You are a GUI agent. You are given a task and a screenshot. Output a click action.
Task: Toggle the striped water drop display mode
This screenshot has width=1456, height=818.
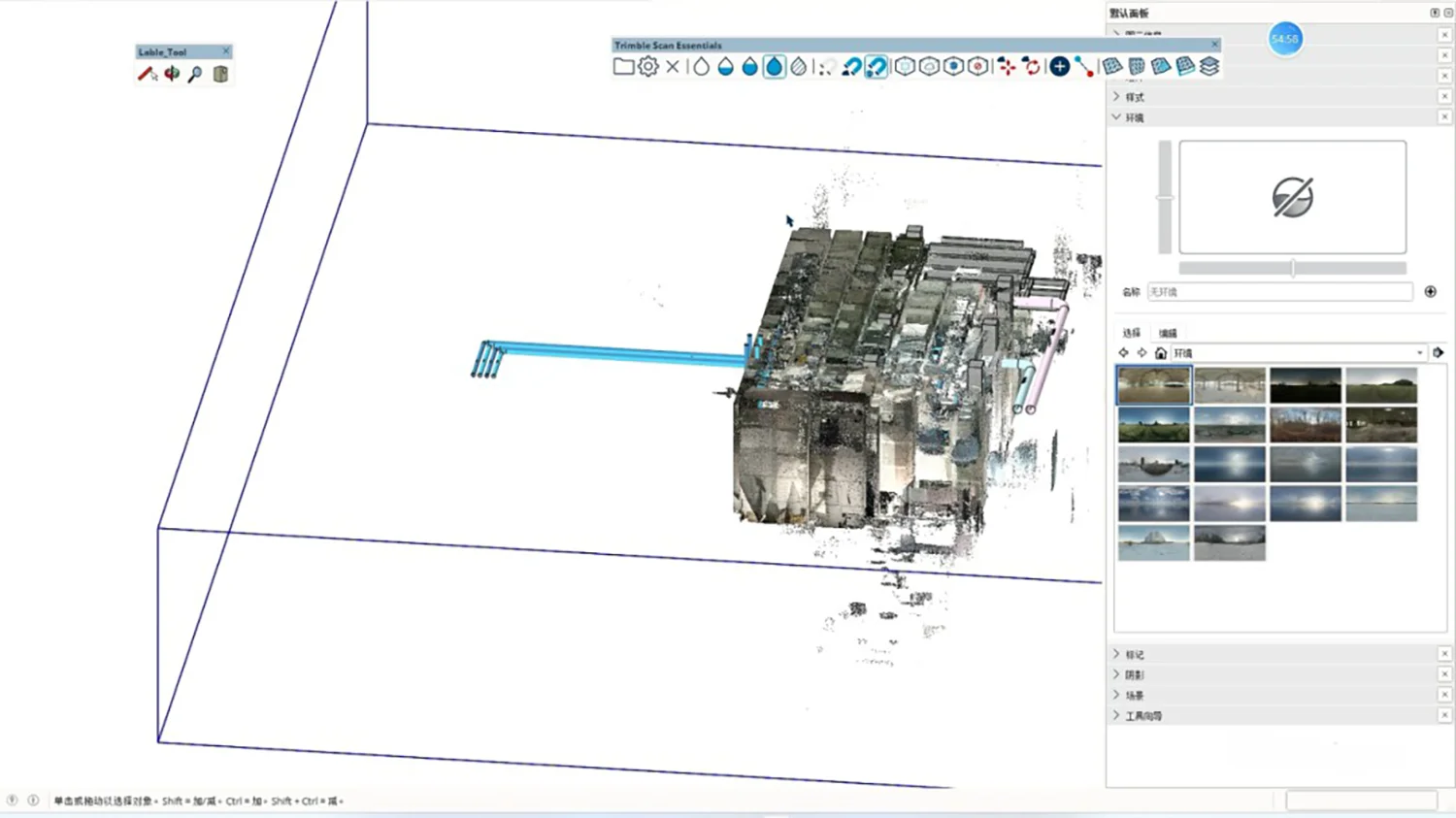(x=798, y=66)
